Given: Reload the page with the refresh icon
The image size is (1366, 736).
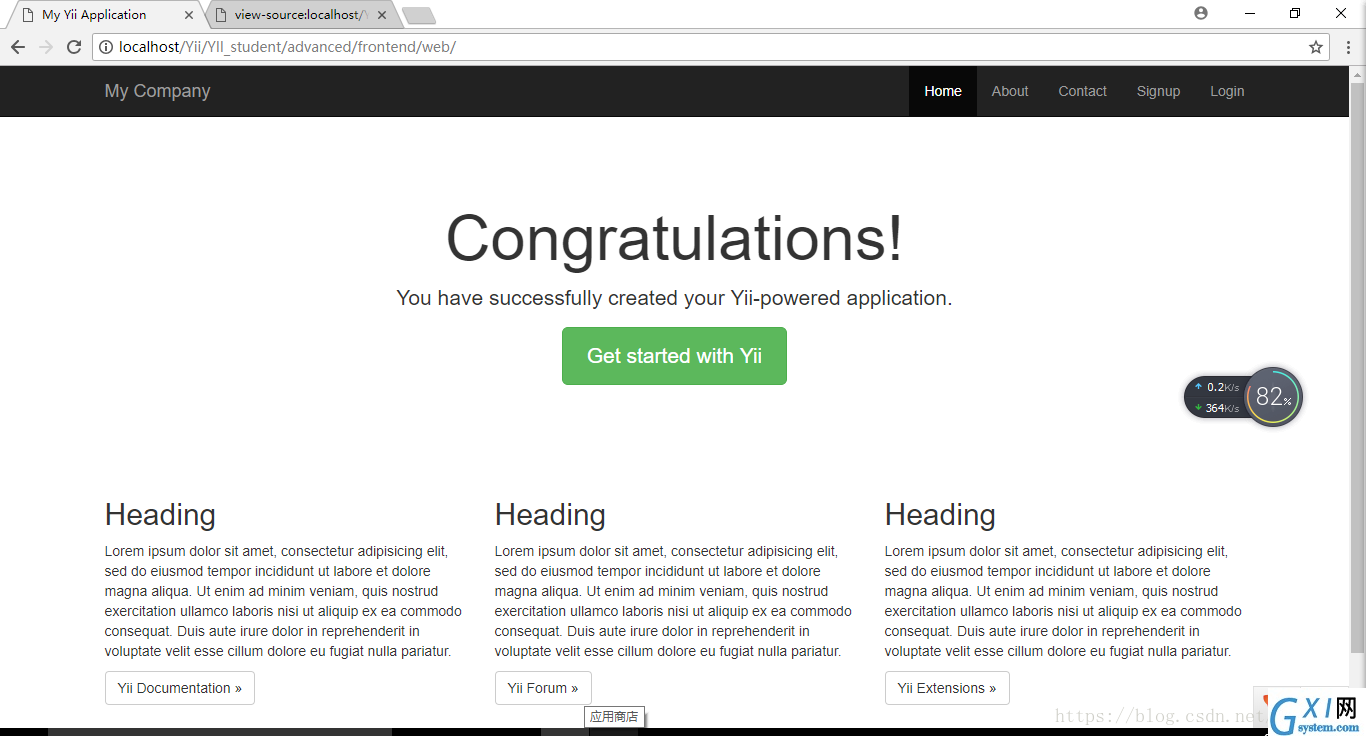Looking at the screenshot, I should coord(74,47).
